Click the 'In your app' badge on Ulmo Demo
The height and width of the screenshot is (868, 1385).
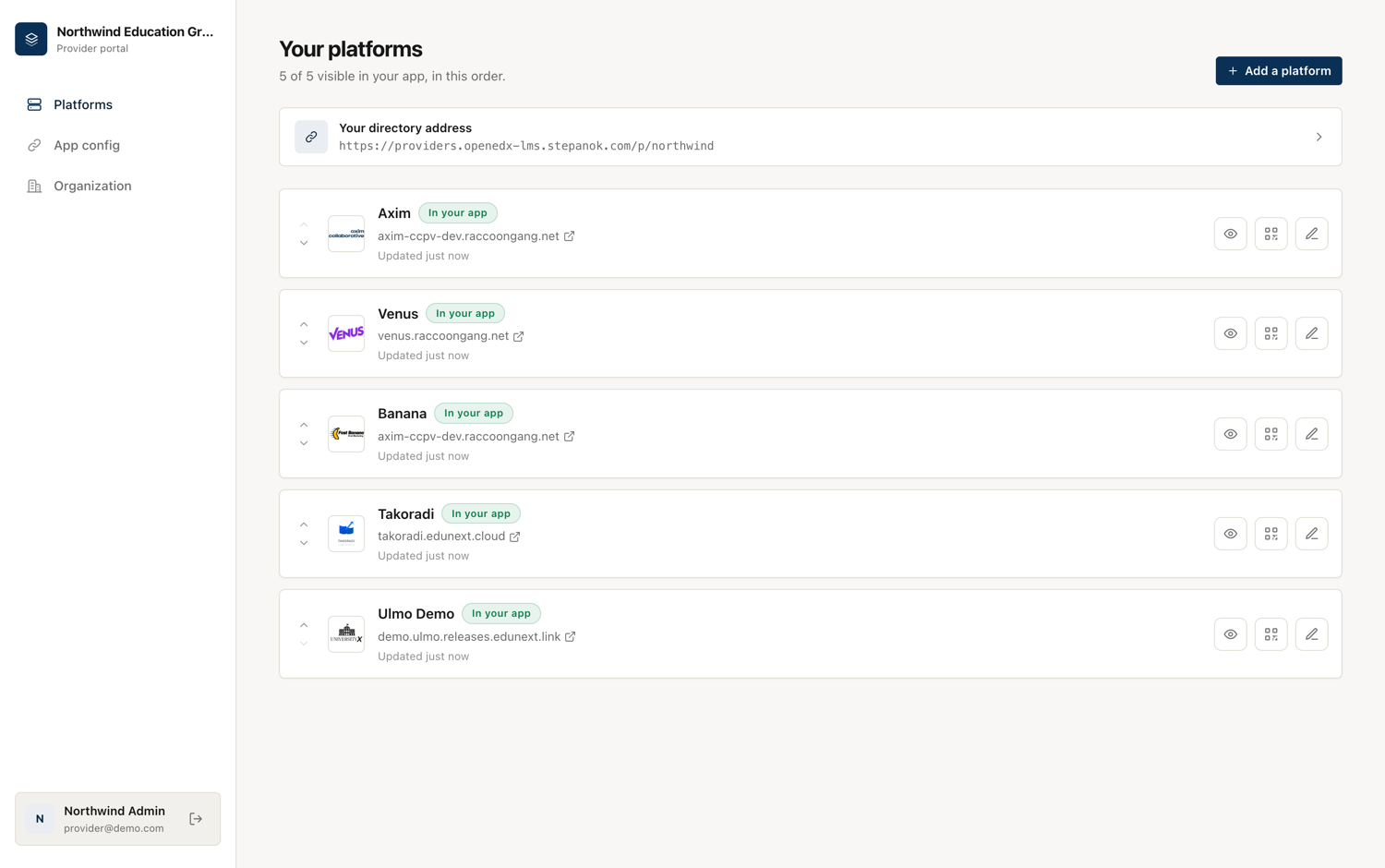pyautogui.click(x=501, y=614)
